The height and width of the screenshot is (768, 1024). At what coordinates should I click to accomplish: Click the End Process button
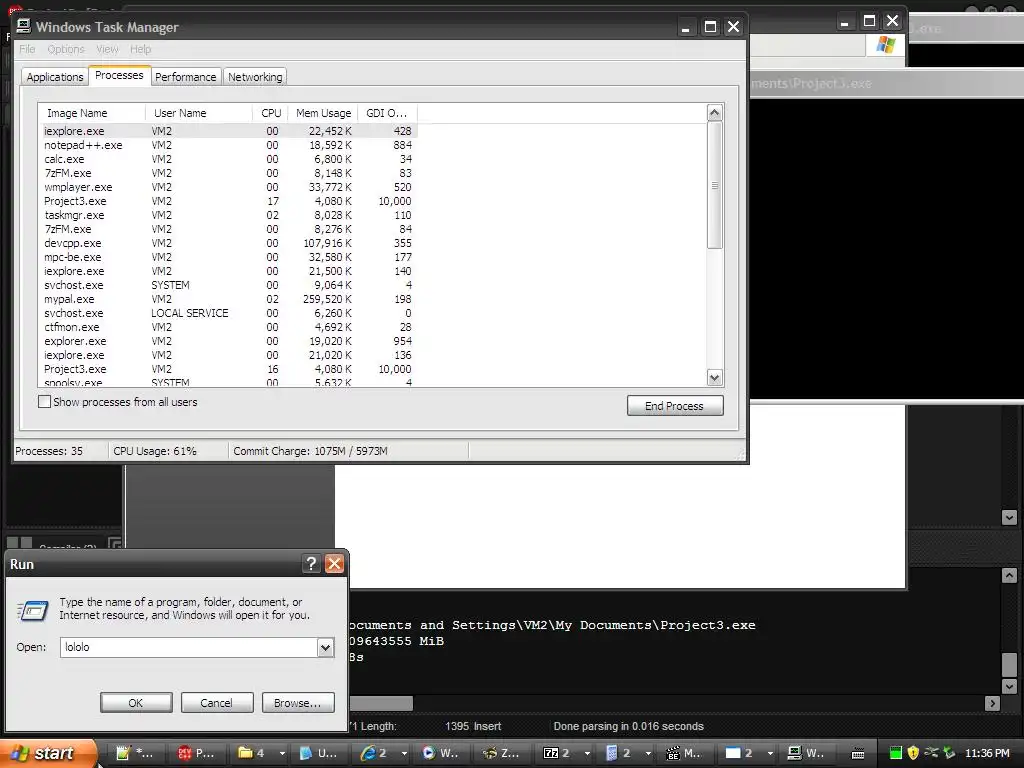click(675, 406)
